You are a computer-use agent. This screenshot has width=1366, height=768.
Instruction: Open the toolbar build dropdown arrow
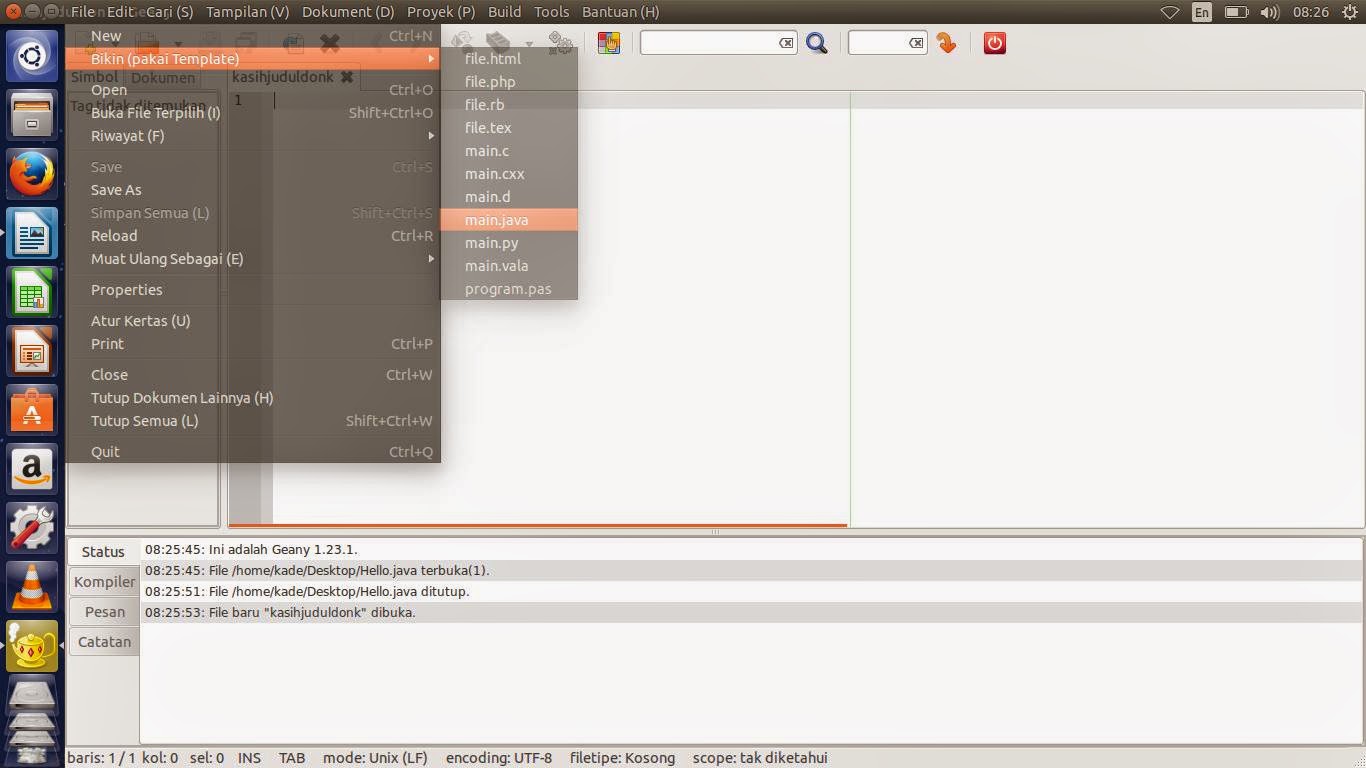527,45
